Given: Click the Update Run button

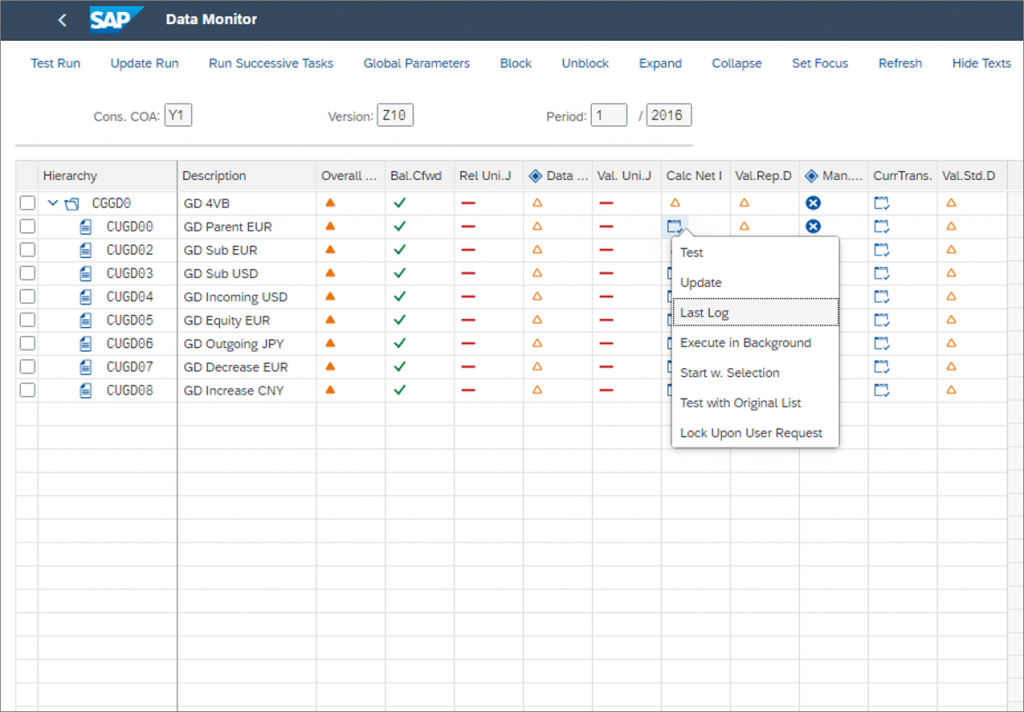Looking at the screenshot, I should (144, 63).
